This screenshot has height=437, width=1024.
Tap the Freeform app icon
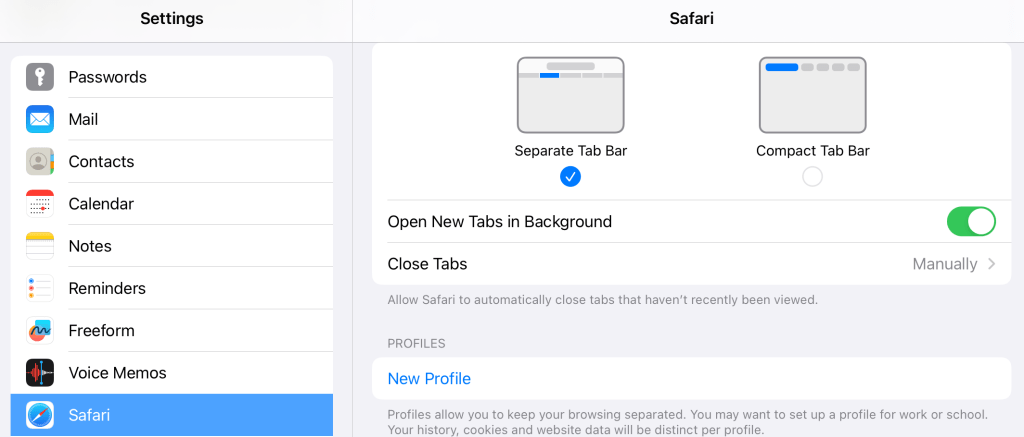40,331
